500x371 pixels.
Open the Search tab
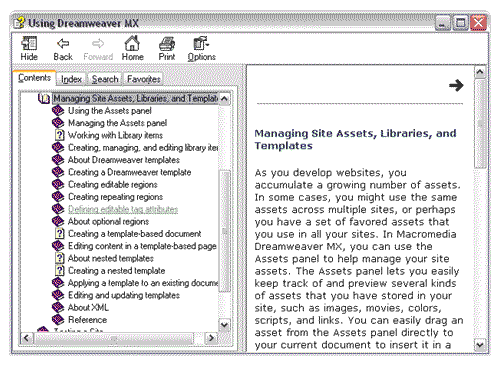point(105,79)
